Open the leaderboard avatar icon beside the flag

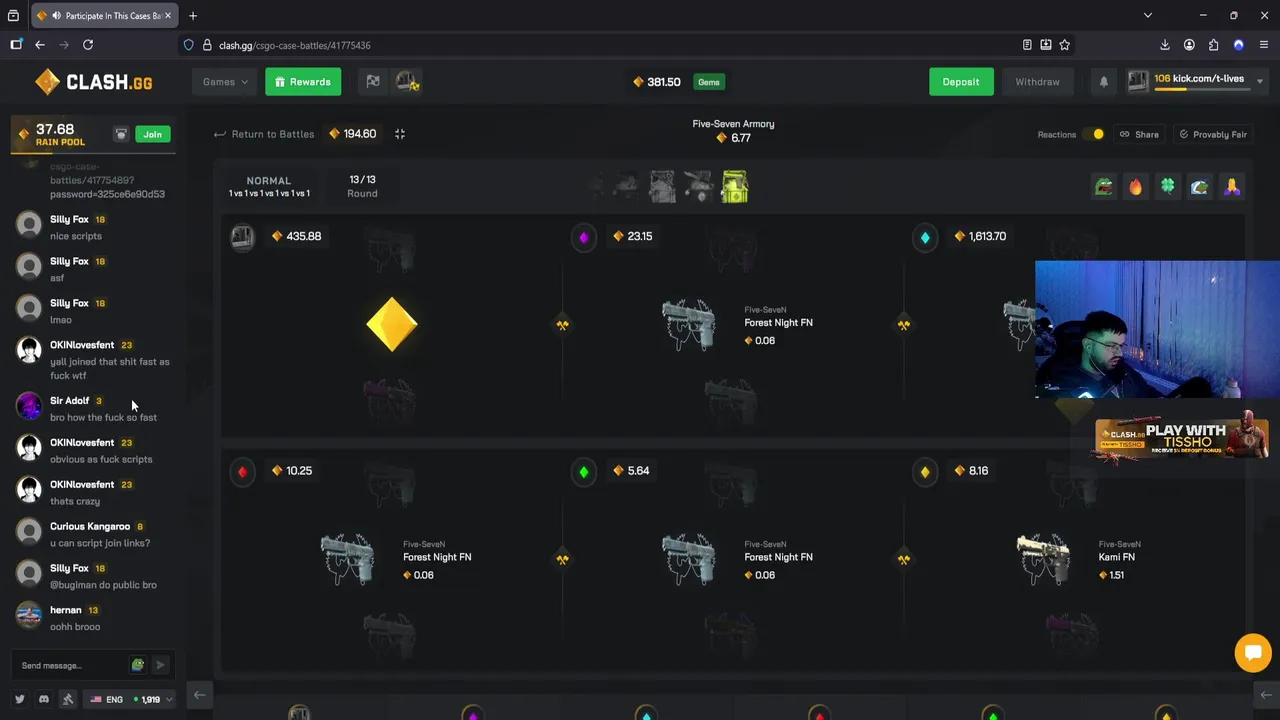pyautogui.click(x=407, y=82)
